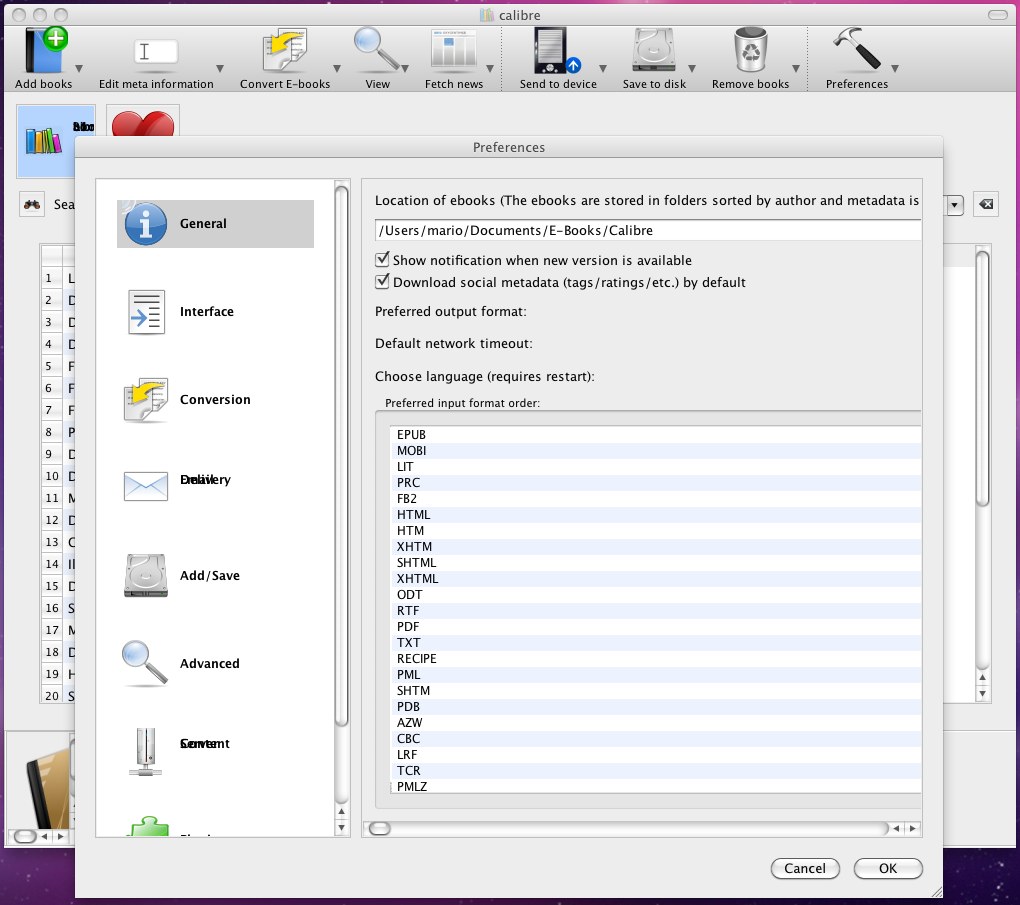Click the book list vertical scrollbar
Image resolution: width=1020 pixels, height=905 pixels.
(x=982, y=377)
